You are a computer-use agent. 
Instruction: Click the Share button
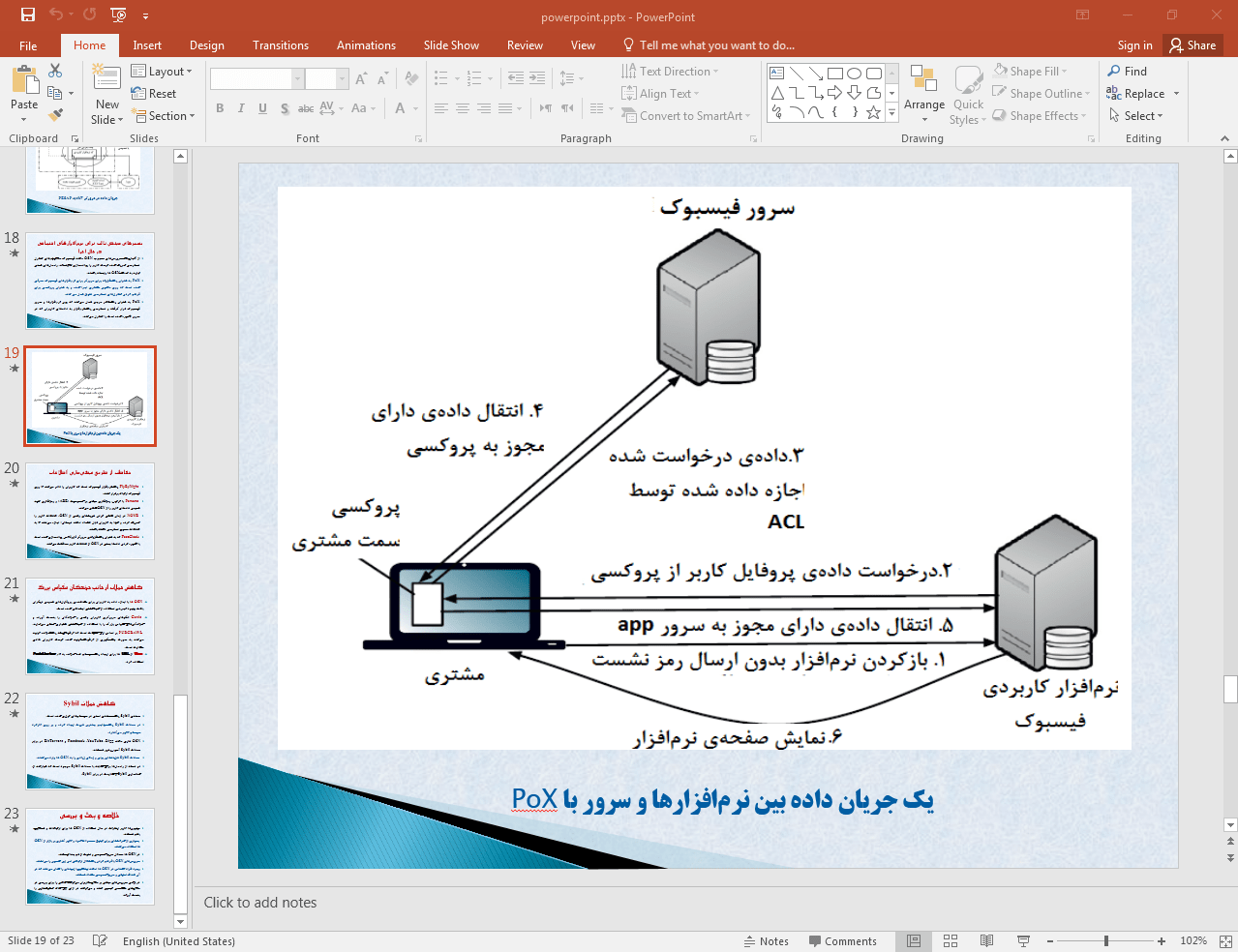pyautogui.click(x=1193, y=45)
